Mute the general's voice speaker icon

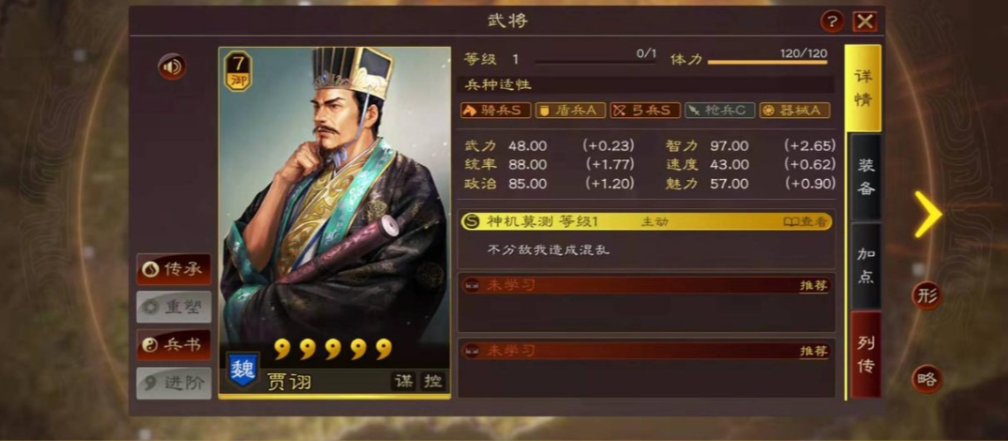172,67
